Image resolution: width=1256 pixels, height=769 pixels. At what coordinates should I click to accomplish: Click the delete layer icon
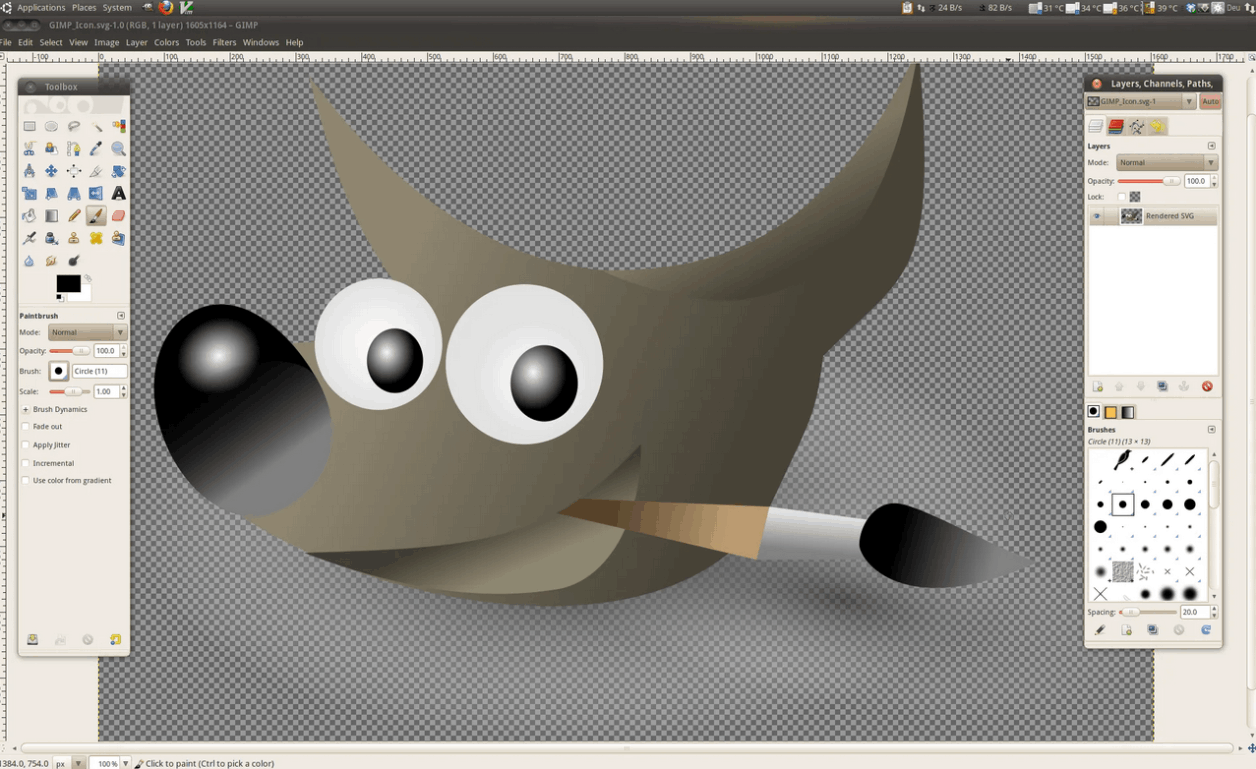1207,386
